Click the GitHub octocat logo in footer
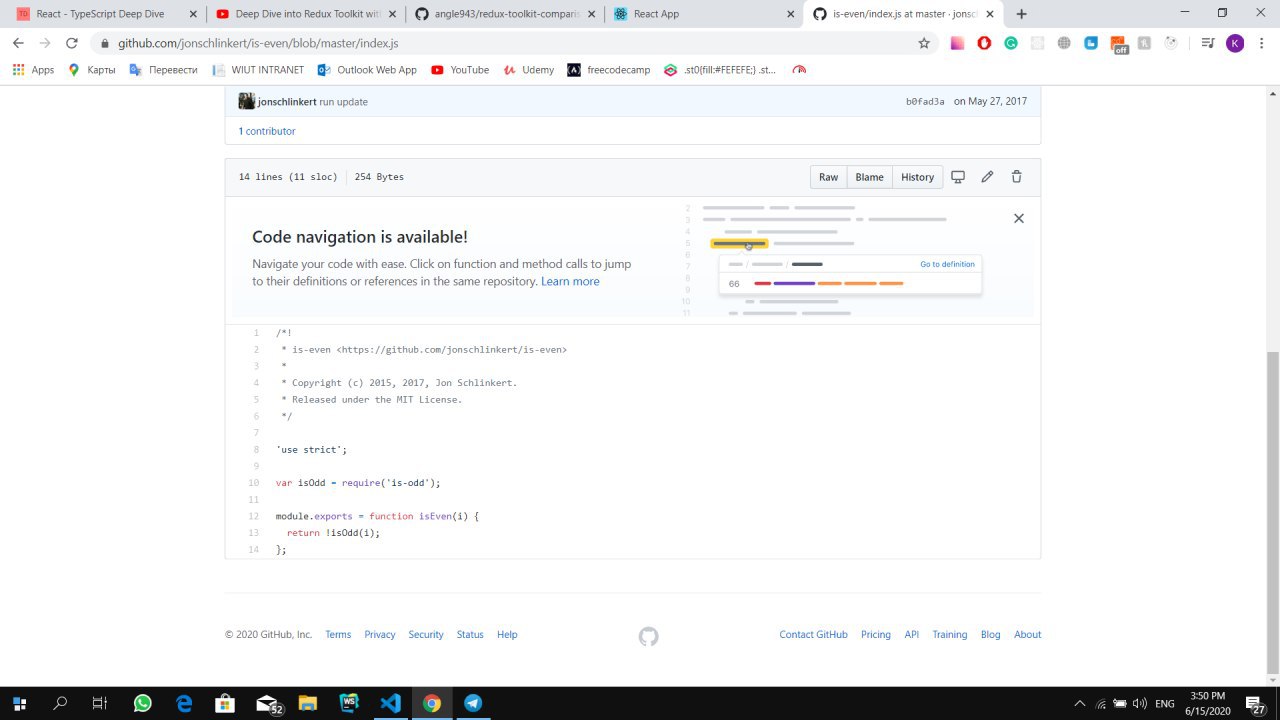The width and height of the screenshot is (1280, 720). tap(648, 636)
